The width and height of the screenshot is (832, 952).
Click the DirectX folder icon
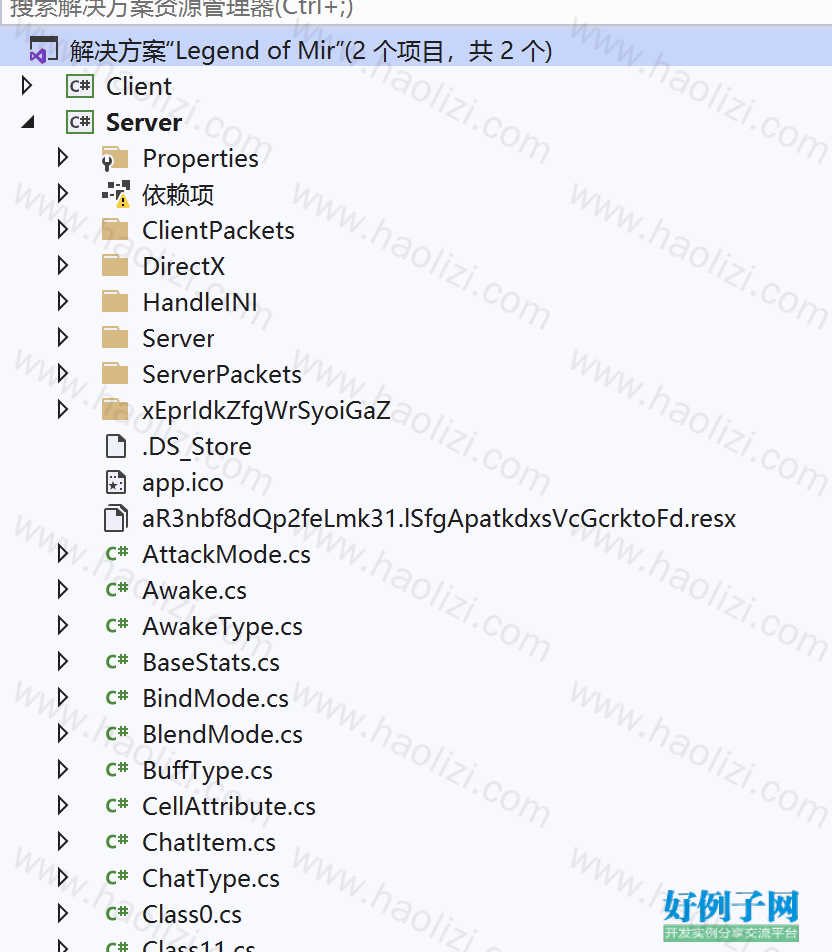tap(115, 265)
